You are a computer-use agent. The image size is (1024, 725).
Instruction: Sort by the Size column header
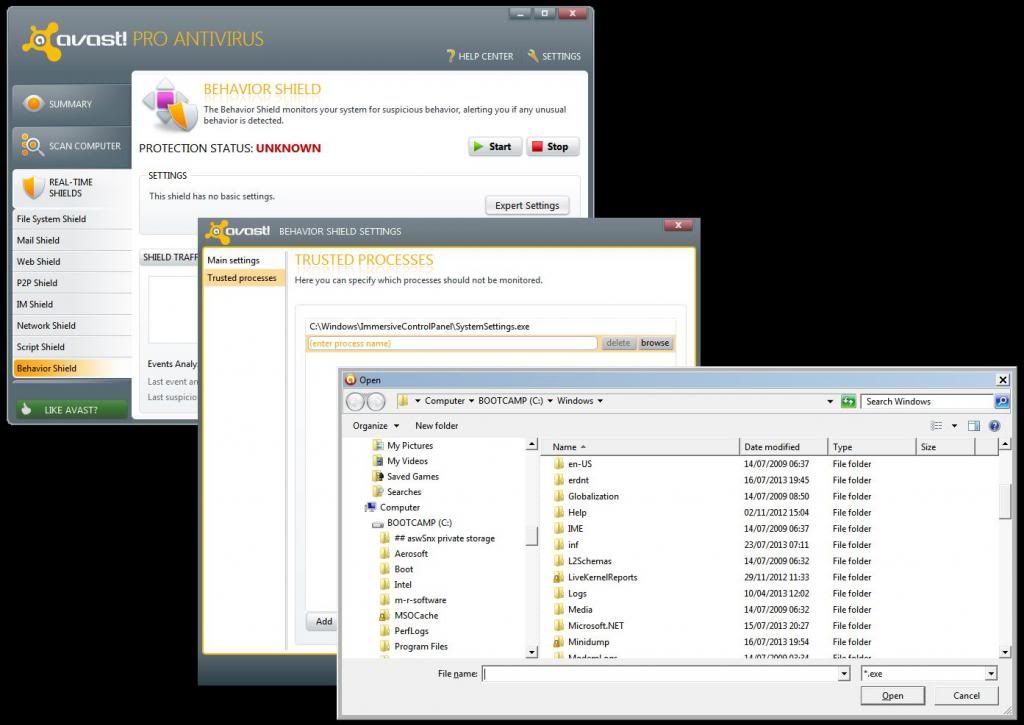[946, 447]
